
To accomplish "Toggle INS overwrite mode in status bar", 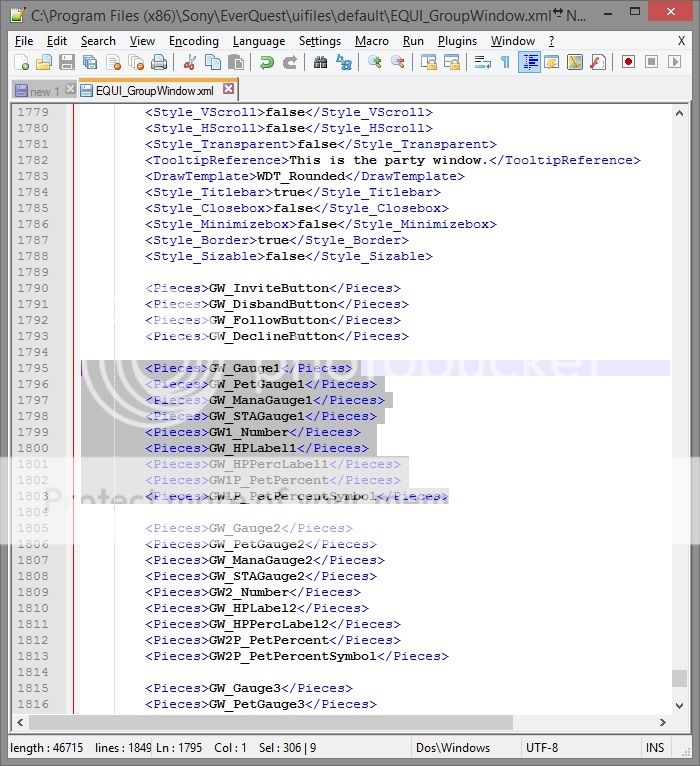I will (655, 747).
